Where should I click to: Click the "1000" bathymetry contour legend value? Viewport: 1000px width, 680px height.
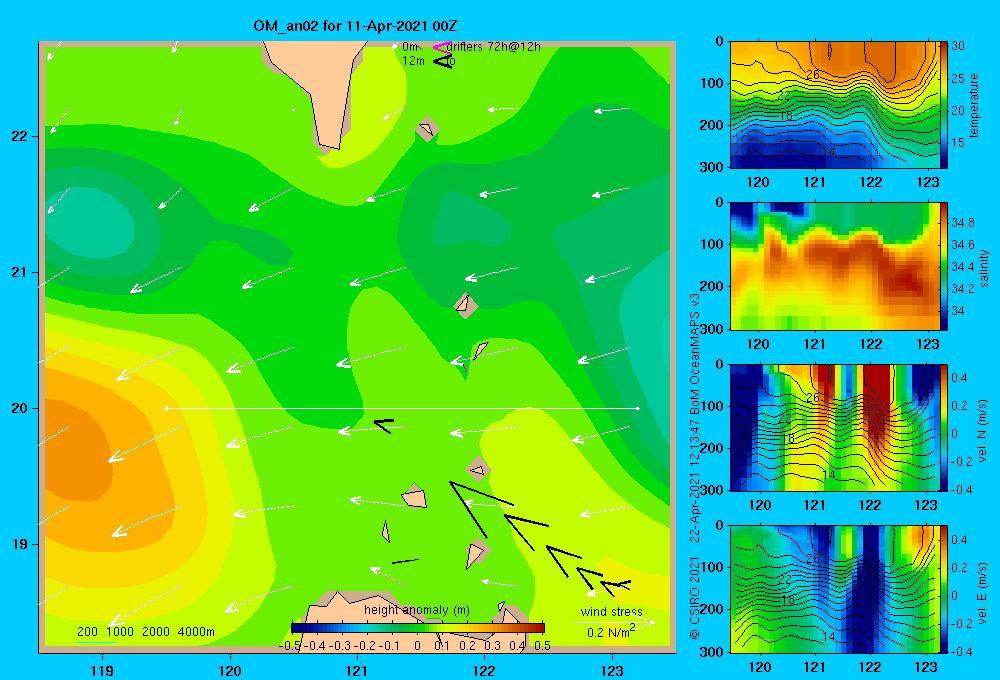120,632
